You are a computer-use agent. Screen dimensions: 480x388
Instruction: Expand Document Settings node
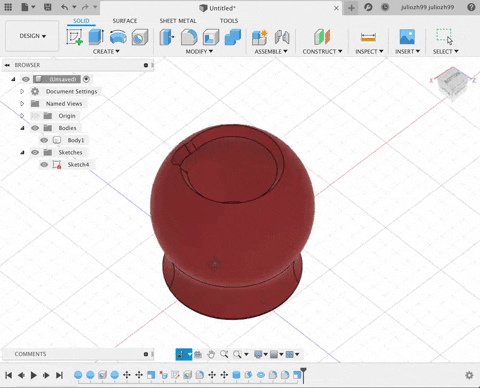tap(22, 91)
